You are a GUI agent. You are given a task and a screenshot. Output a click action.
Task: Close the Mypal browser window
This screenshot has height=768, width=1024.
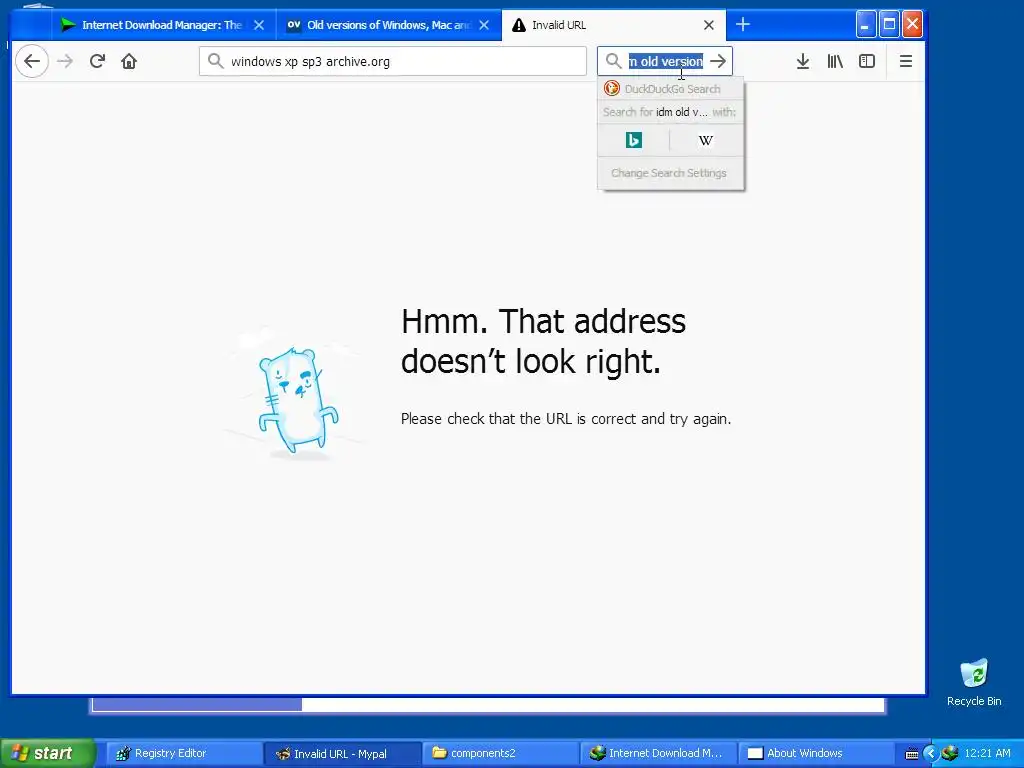tap(912, 25)
